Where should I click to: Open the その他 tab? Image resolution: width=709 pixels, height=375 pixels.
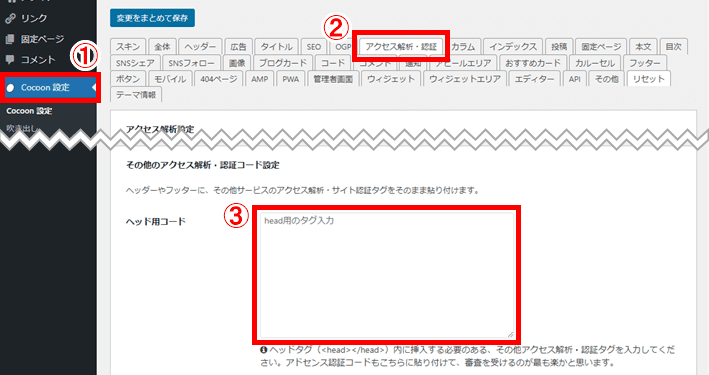point(606,79)
